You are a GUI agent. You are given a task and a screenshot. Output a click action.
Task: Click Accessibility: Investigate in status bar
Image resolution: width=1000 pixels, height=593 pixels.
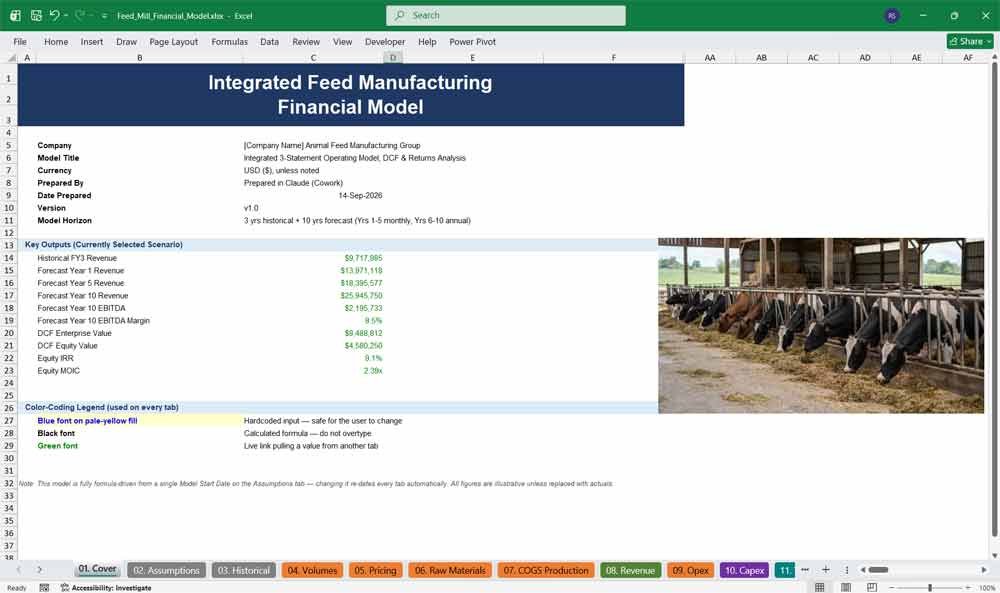click(106, 588)
